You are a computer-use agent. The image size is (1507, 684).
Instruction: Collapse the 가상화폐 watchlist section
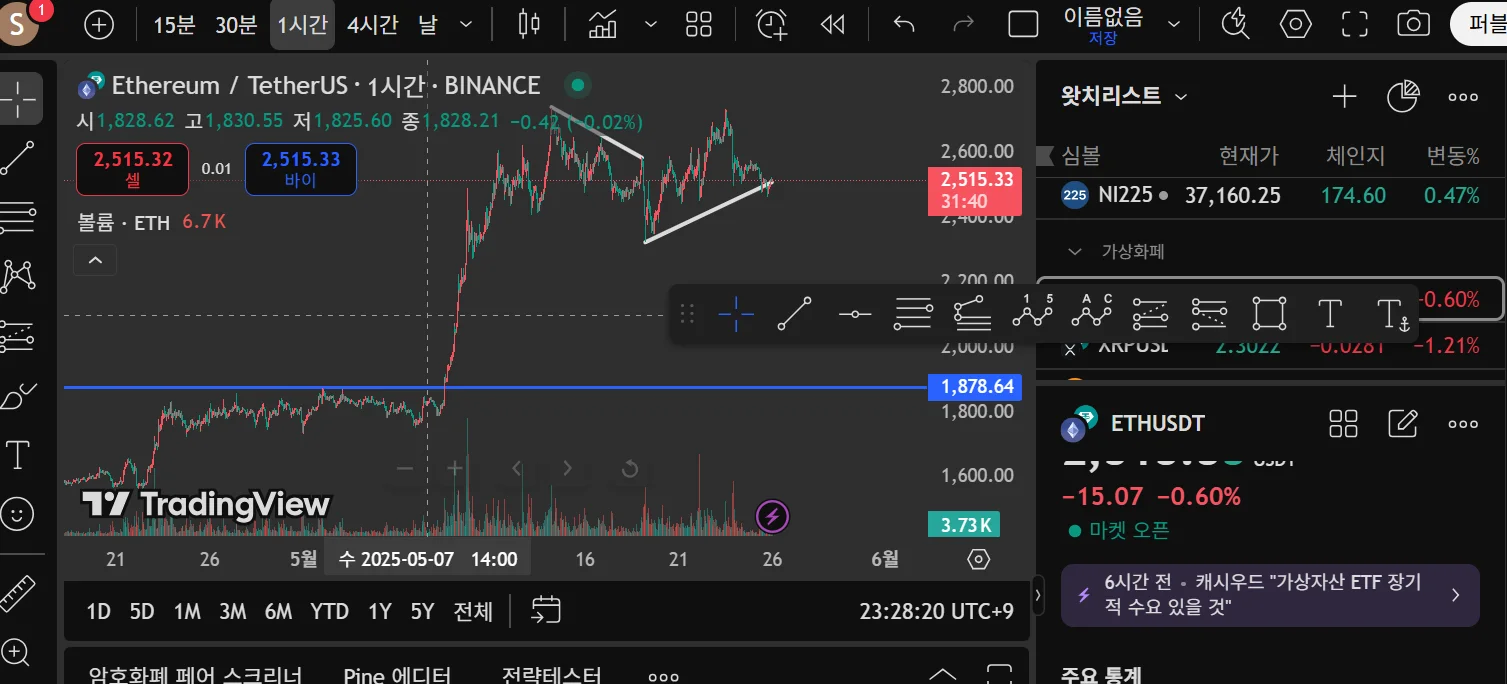pyautogui.click(x=1075, y=251)
